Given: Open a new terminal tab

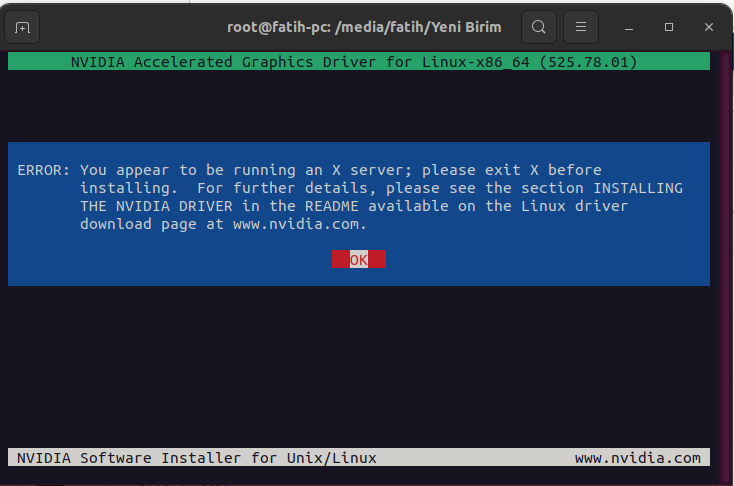Looking at the screenshot, I should (22, 28).
